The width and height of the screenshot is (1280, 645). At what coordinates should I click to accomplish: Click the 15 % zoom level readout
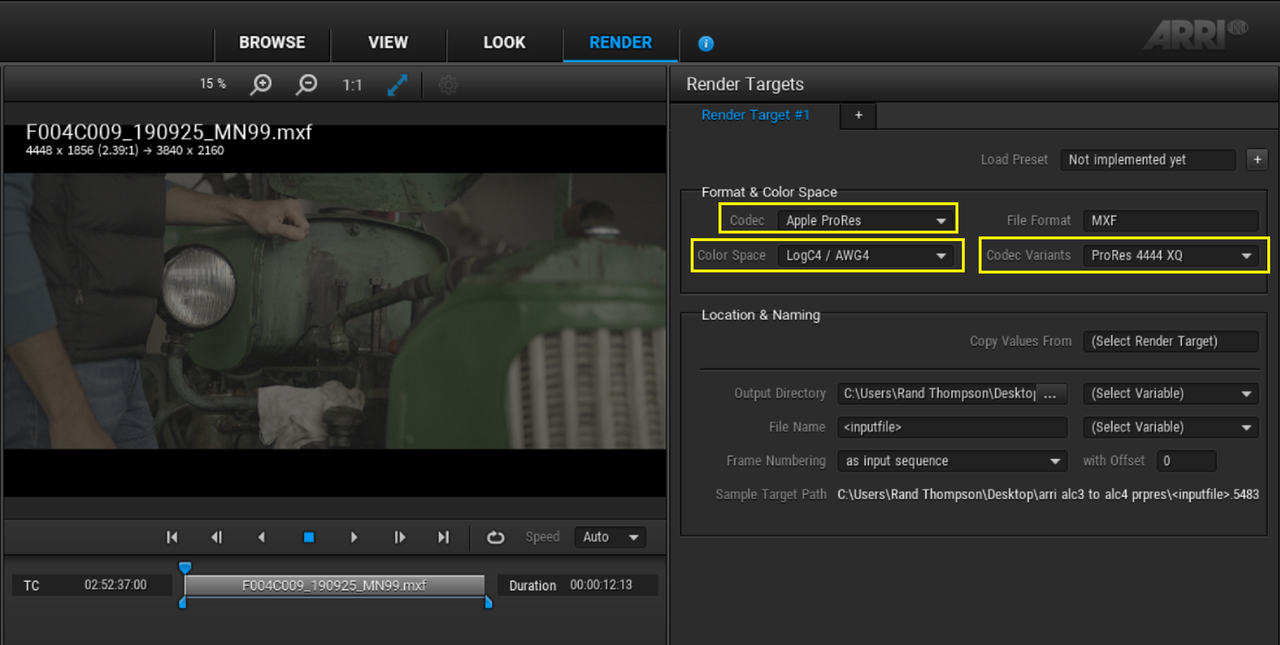coord(213,84)
